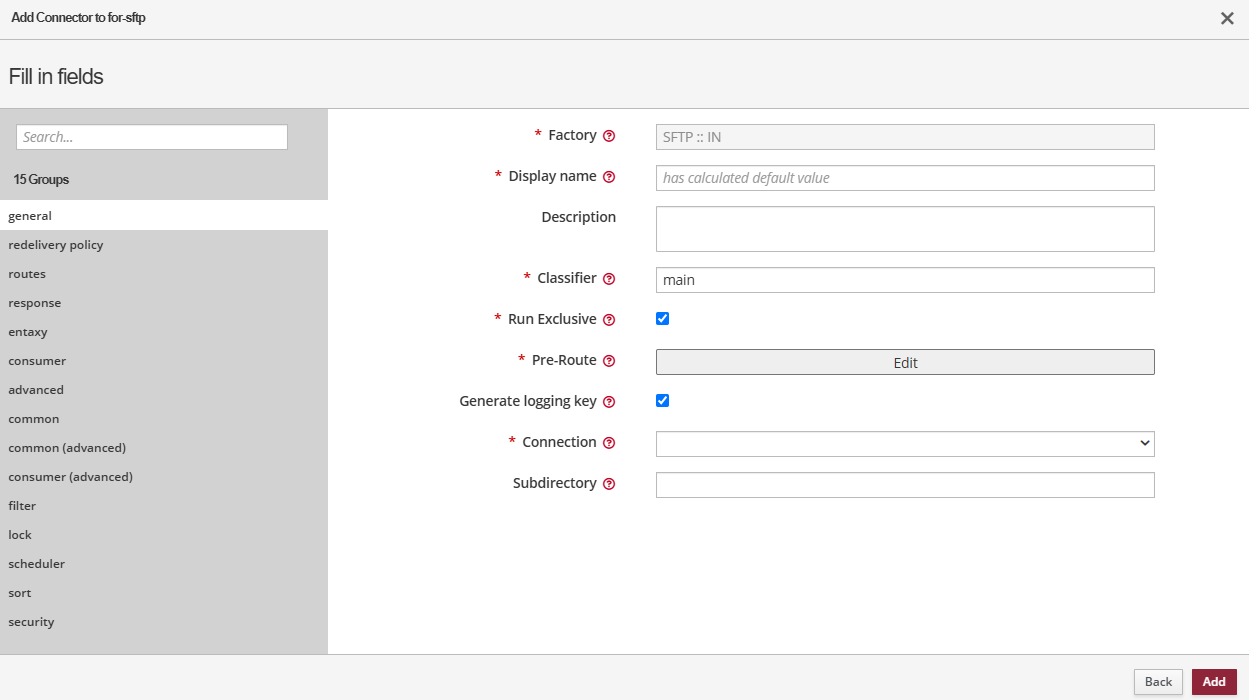The image size is (1249, 700).
Task: Disable the Generate logging key checkbox
Action: 662,401
